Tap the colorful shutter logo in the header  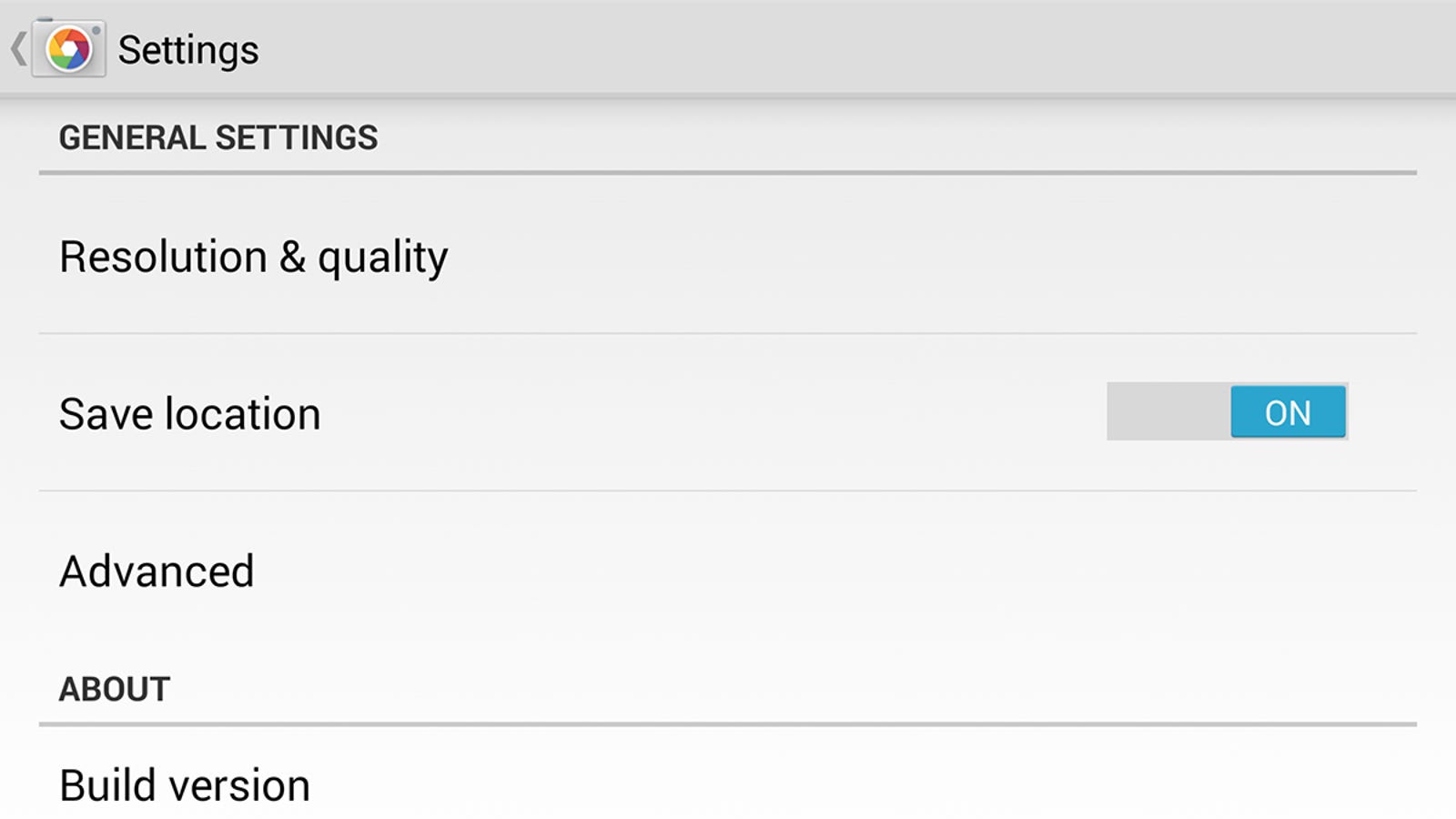click(x=69, y=48)
